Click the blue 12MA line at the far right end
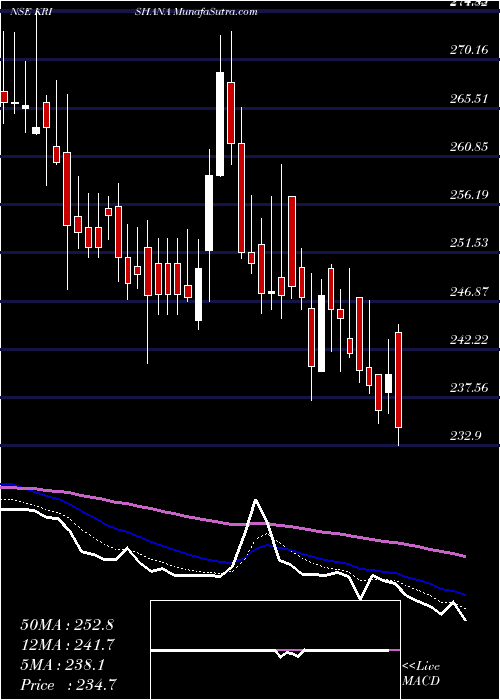Screen dimensions: 500x700 tap(464, 594)
